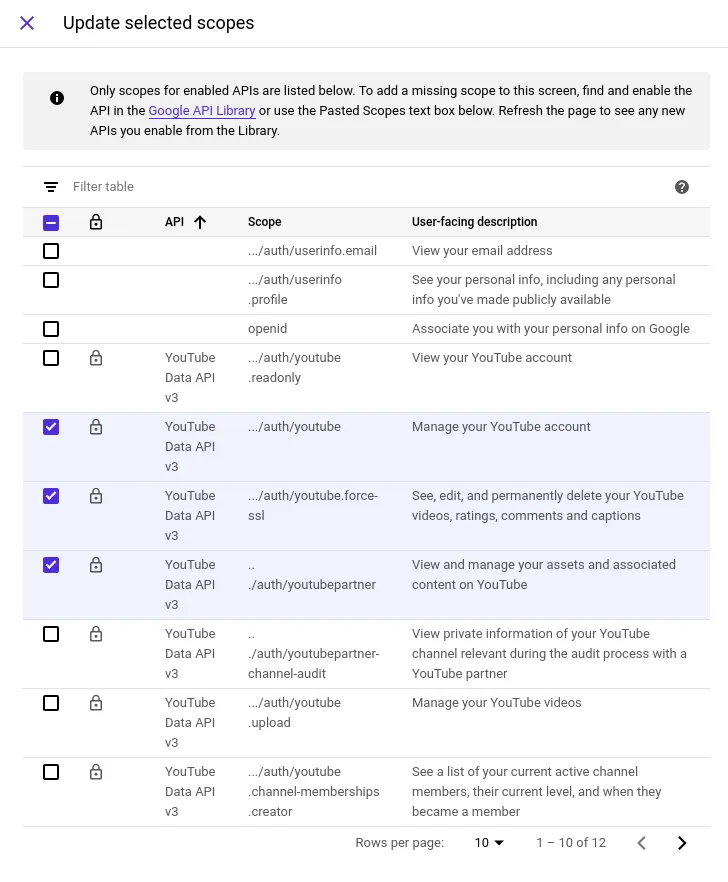Click the lock icon beside youtube.readonly scope
This screenshot has width=728, height=882.
pos(96,358)
